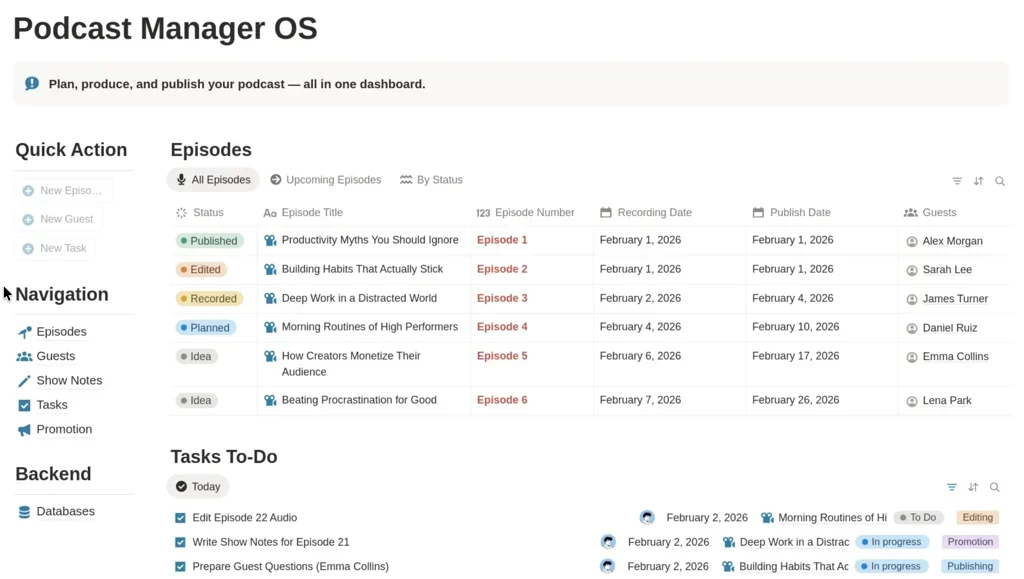This screenshot has width=1024, height=579.
Task: Click the microphone icon next to the Episodes link
Action: (x=24, y=332)
